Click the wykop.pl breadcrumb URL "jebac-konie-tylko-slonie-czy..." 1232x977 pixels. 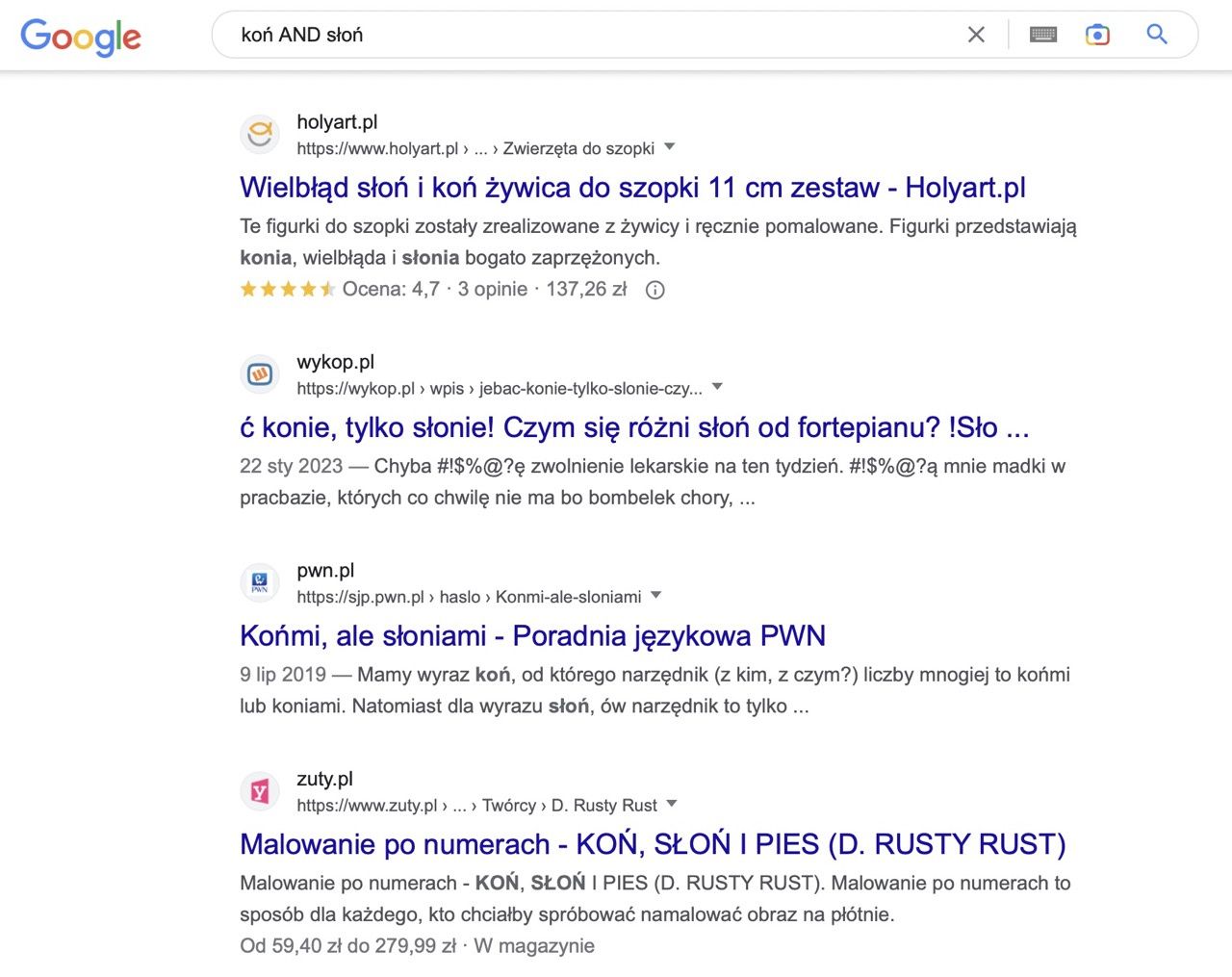click(x=591, y=389)
